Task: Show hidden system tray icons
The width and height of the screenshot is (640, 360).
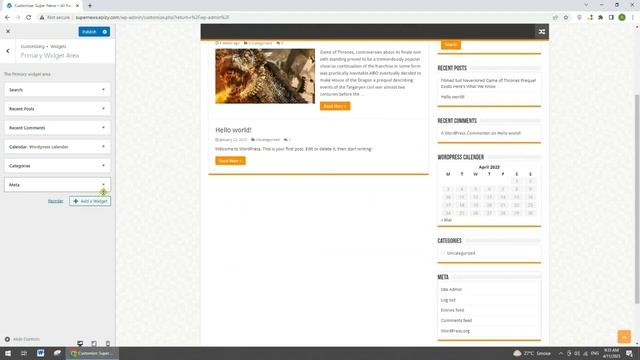Action: click(561, 353)
